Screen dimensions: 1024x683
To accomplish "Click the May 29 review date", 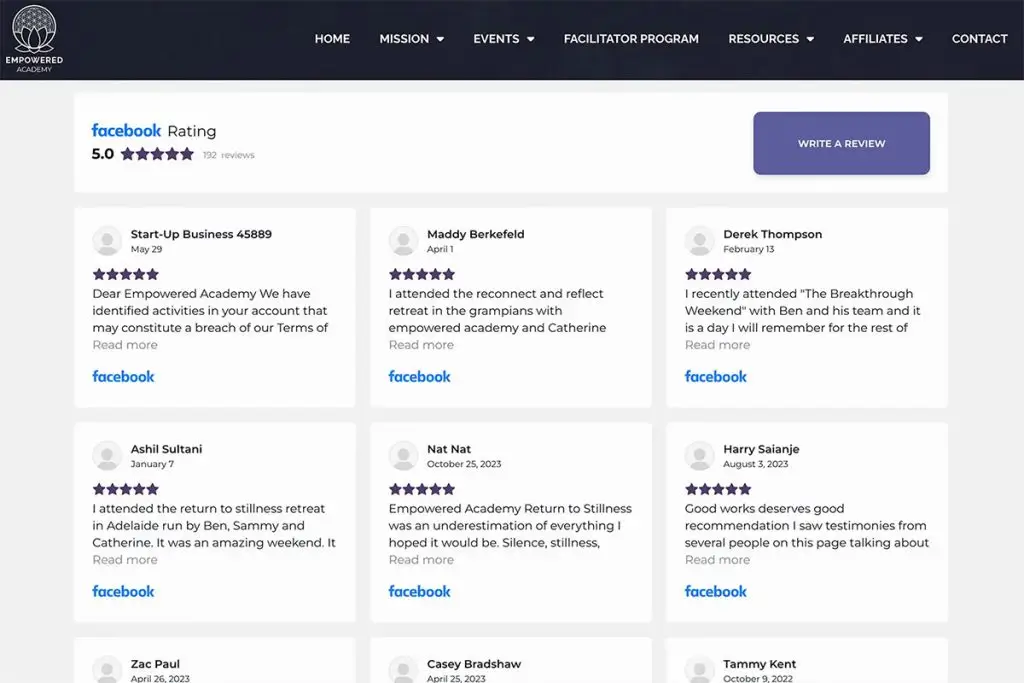I will pos(146,249).
